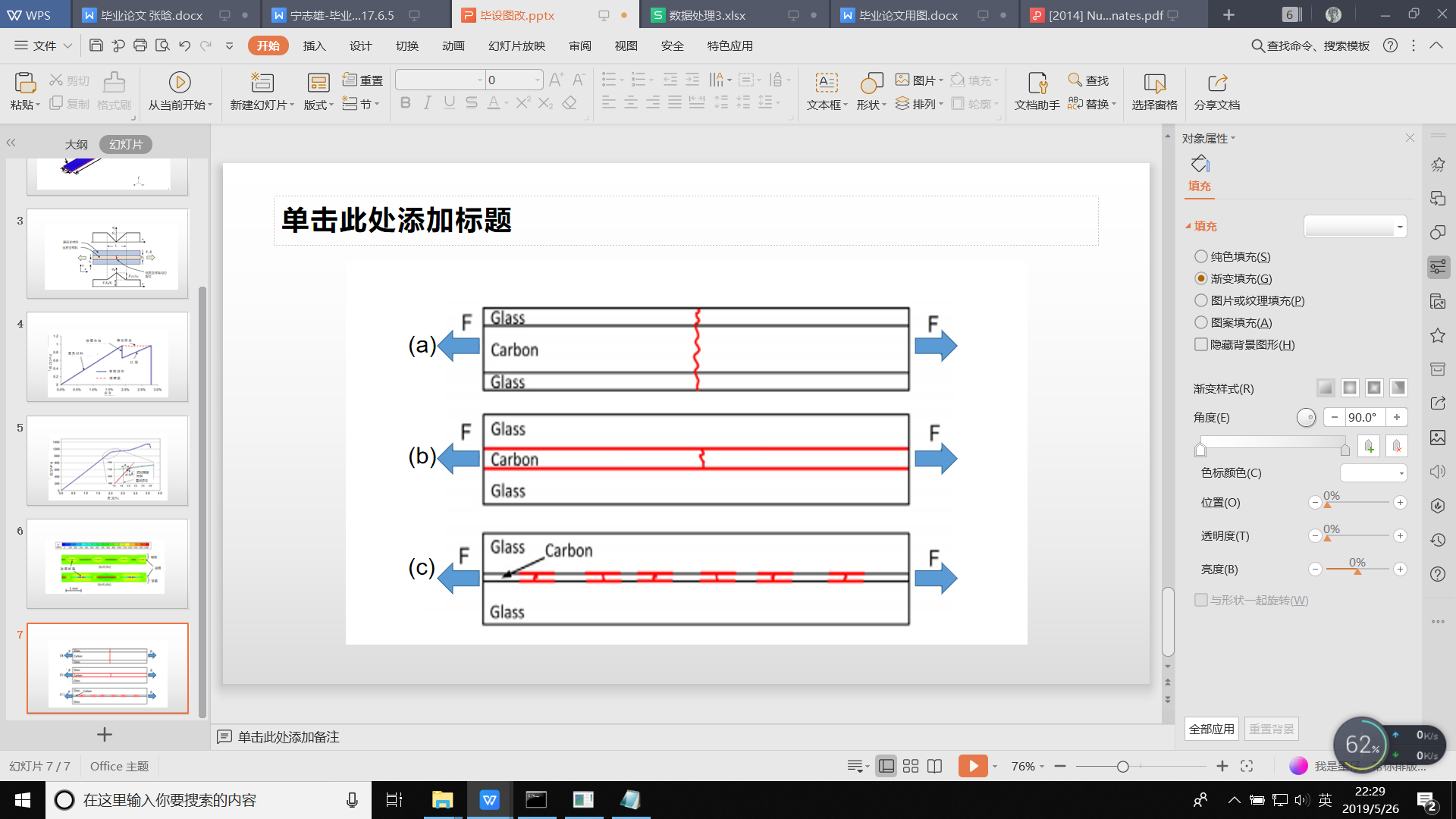This screenshot has height=819, width=1456.
Task: Select Solid Fill (纯色填充) radio button
Action: pyautogui.click(x=1200, y=256)
